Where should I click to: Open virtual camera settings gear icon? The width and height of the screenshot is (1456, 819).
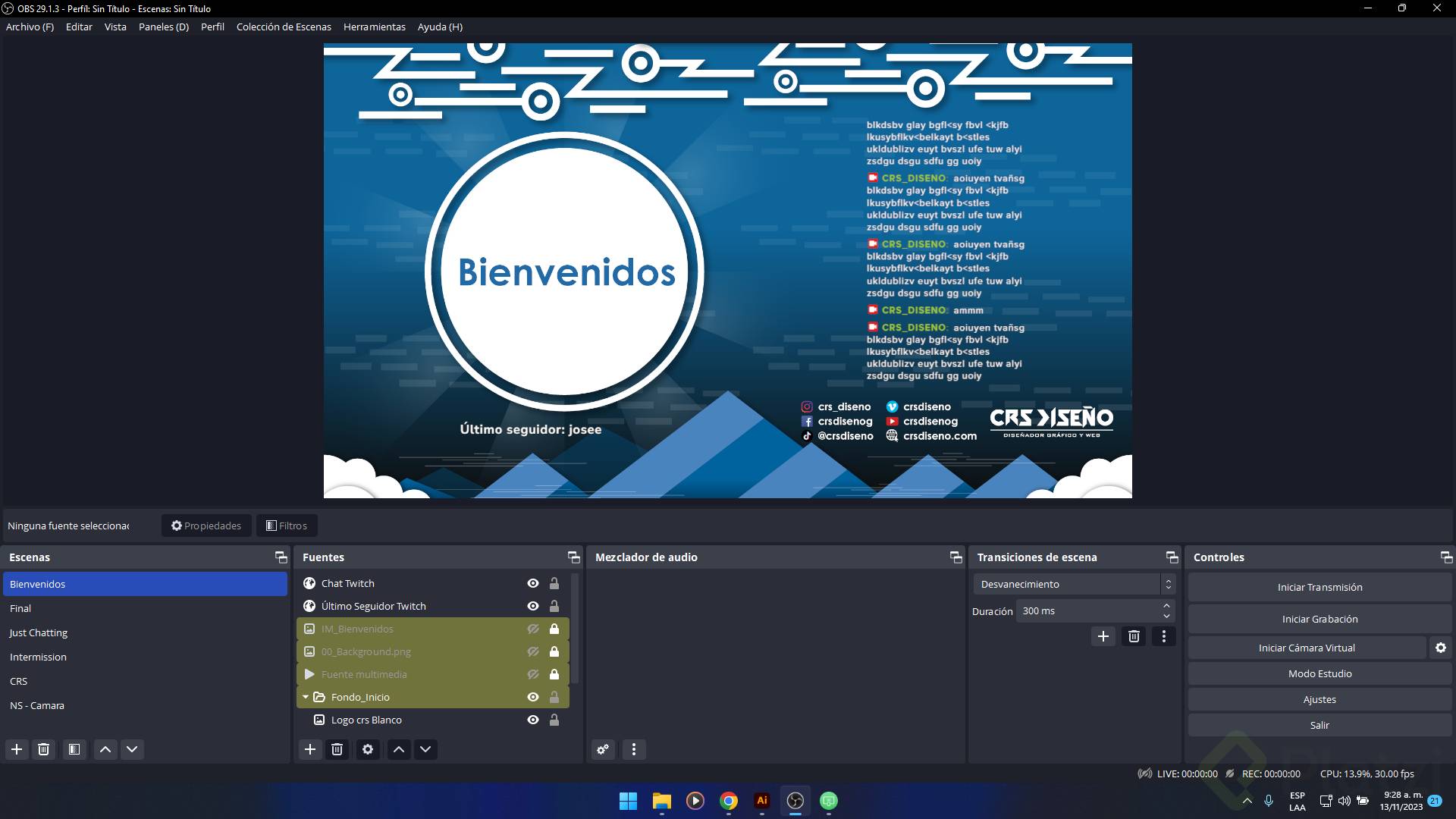pos(1440,648)
